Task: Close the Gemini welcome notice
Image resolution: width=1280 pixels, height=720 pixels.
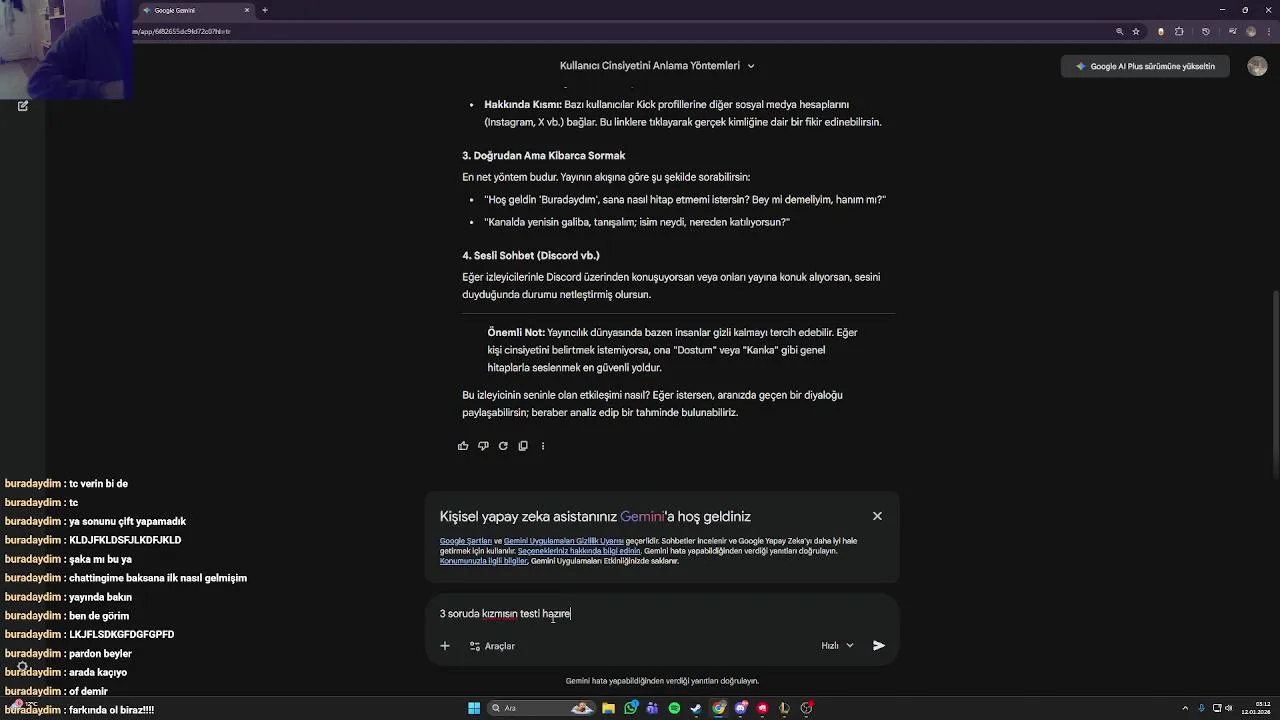Action: click(x=877, y=516)
